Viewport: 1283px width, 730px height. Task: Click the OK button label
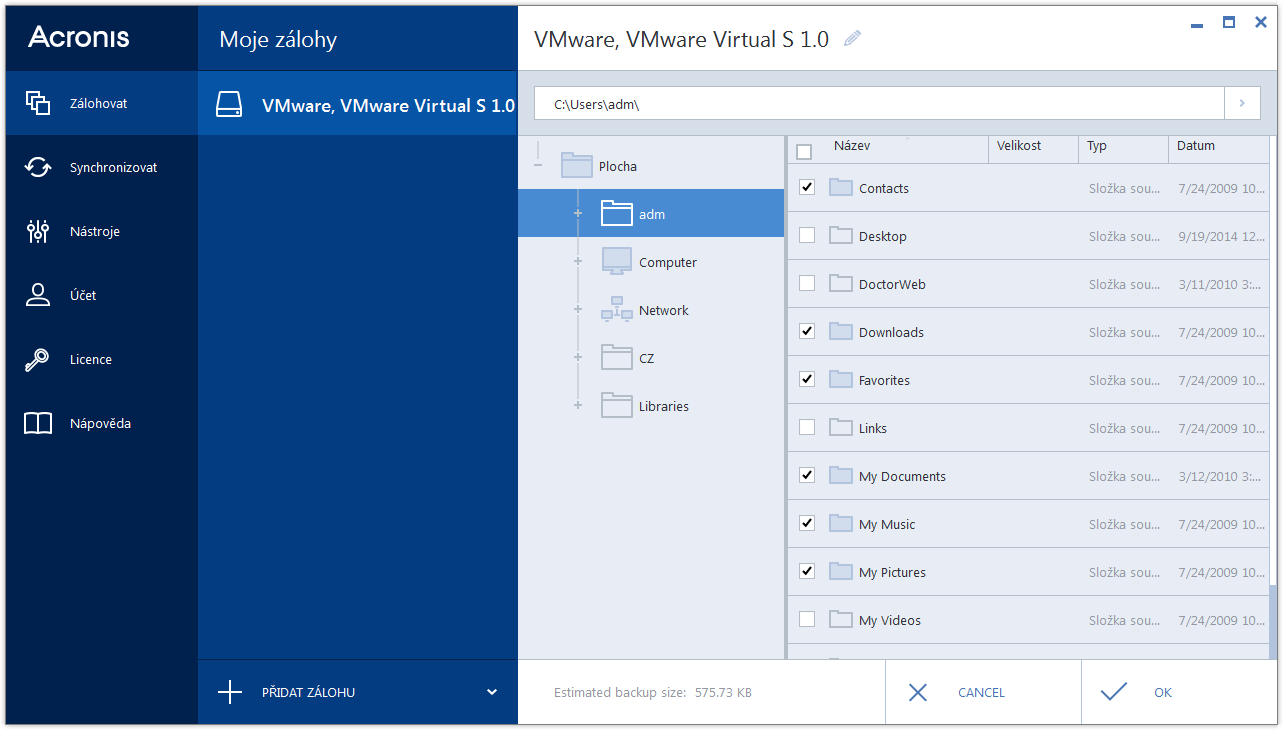click(x=1163, y=692)
